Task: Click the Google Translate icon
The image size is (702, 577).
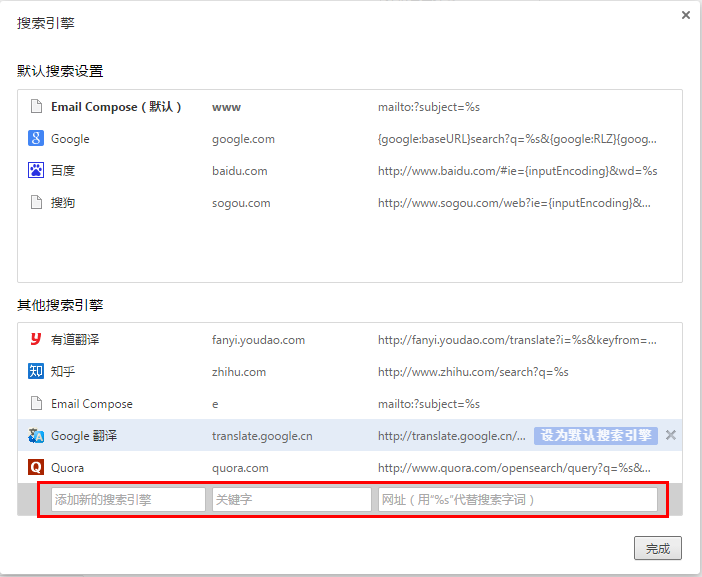Action: [36, 436]
